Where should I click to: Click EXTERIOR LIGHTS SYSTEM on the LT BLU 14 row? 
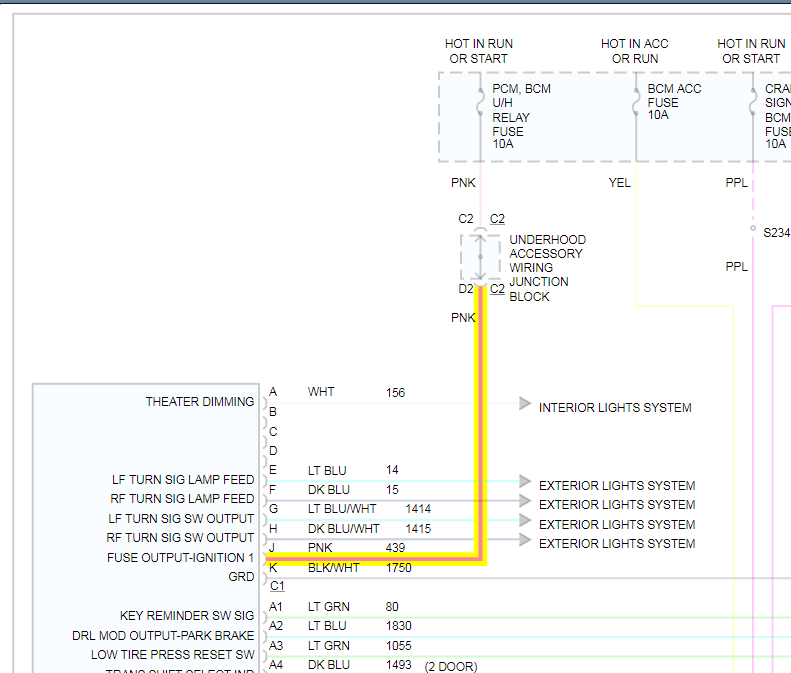tap(617, 485)
